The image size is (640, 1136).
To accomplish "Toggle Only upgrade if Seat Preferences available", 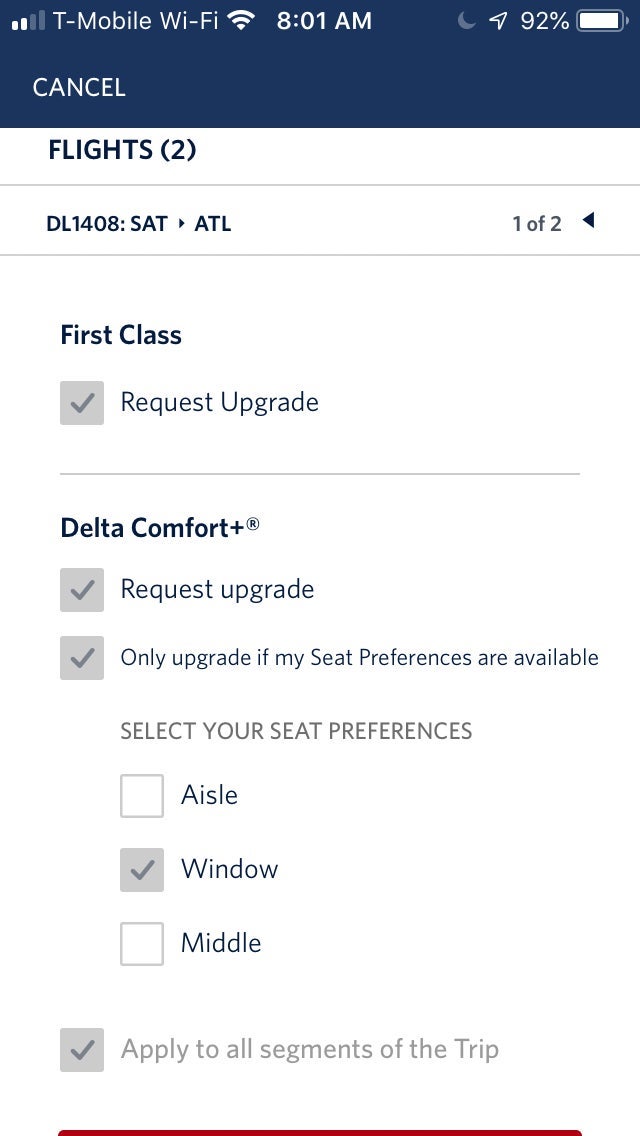I will click(x=82, y=658).
